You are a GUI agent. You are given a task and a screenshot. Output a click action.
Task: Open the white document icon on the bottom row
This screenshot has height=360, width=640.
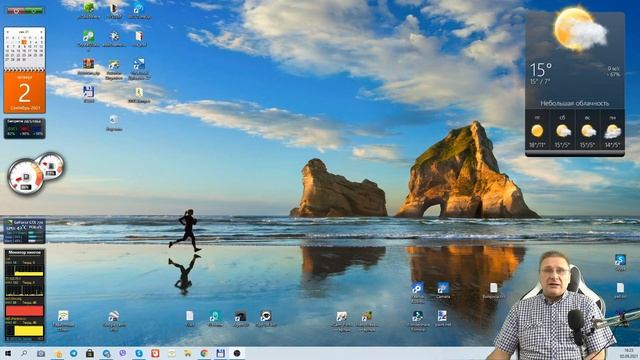190,319
